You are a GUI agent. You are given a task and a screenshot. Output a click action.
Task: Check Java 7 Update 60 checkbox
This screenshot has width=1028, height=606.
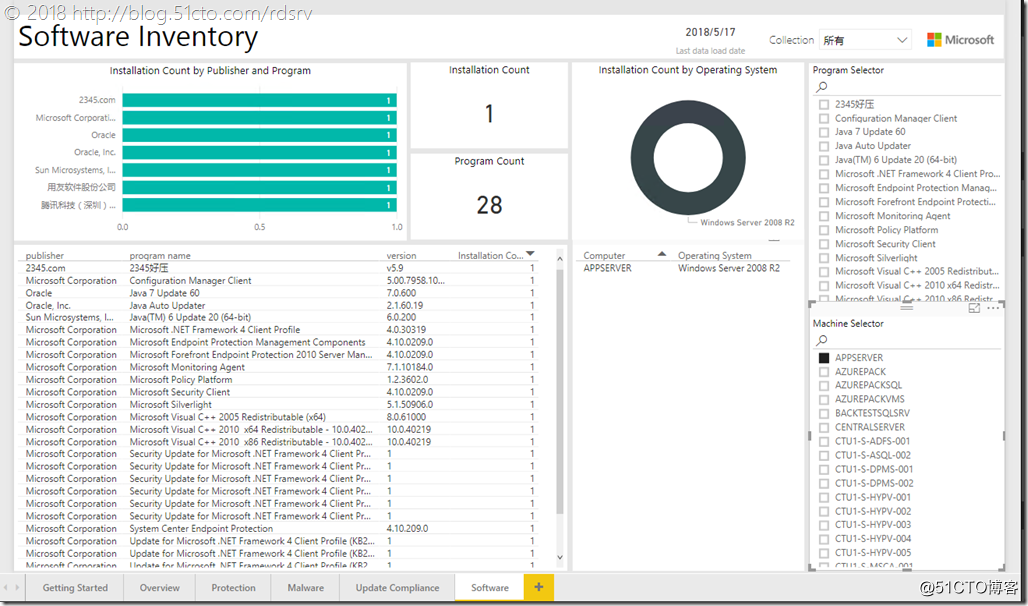(824, 132)
